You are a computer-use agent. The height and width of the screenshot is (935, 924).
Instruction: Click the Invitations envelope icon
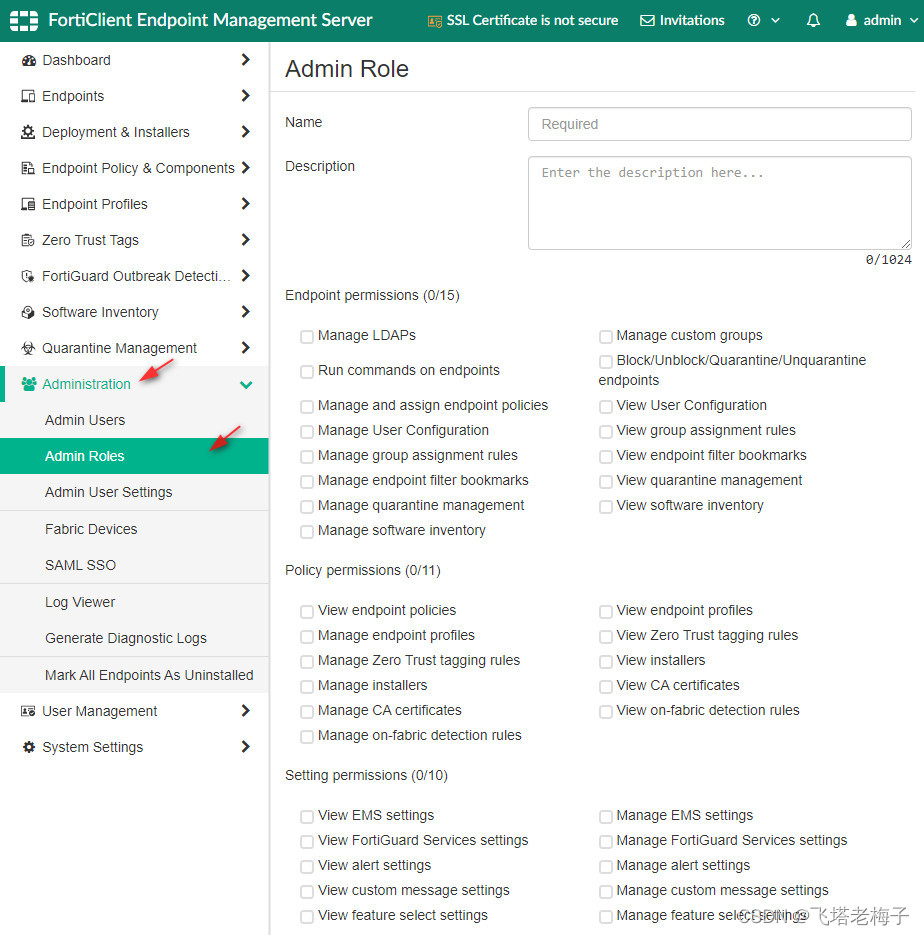click(647, 21)
